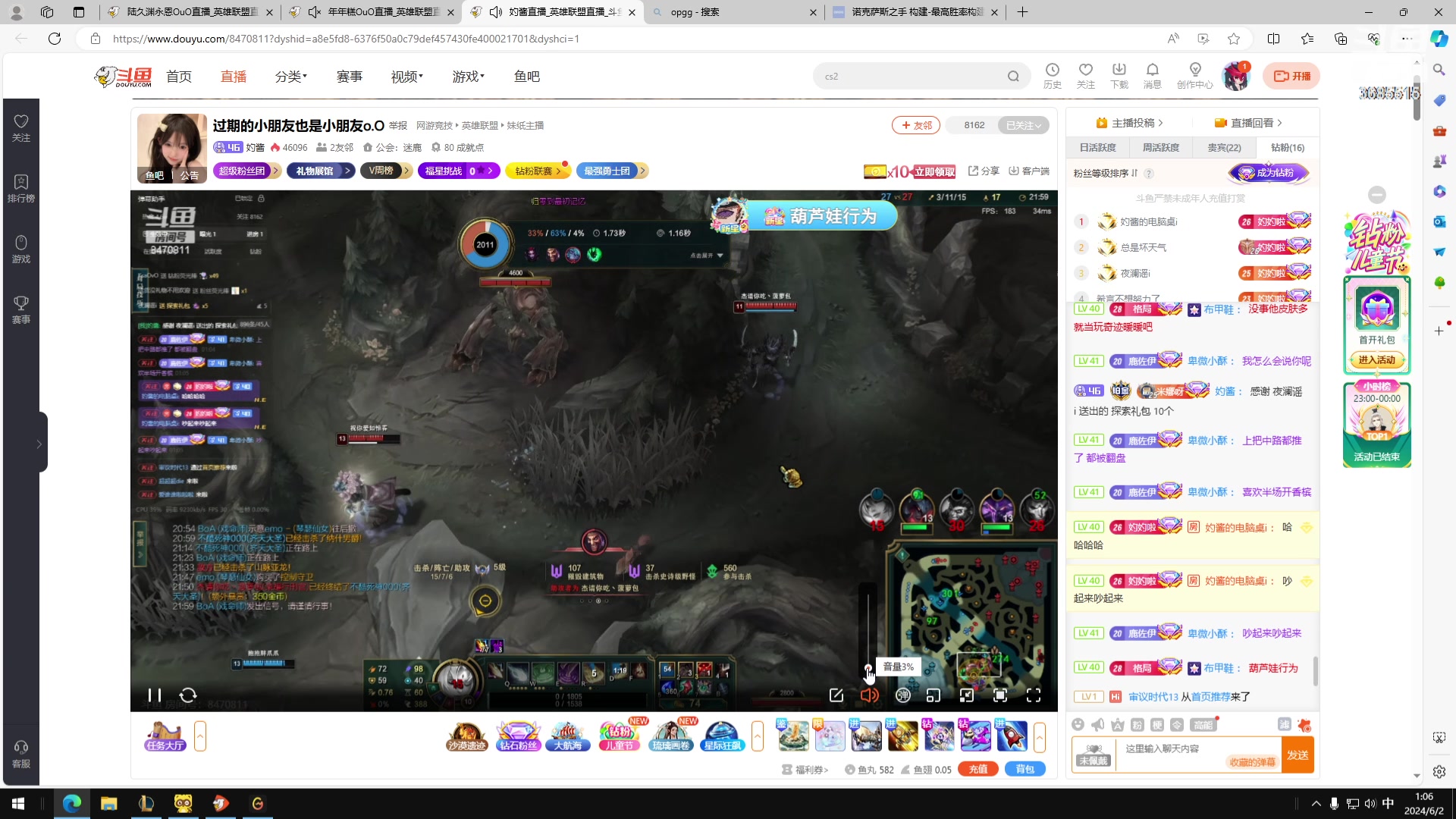Open File Explorer from the taskbar
The height and width of the screenshot is (819, 1456).
(108, 803)
